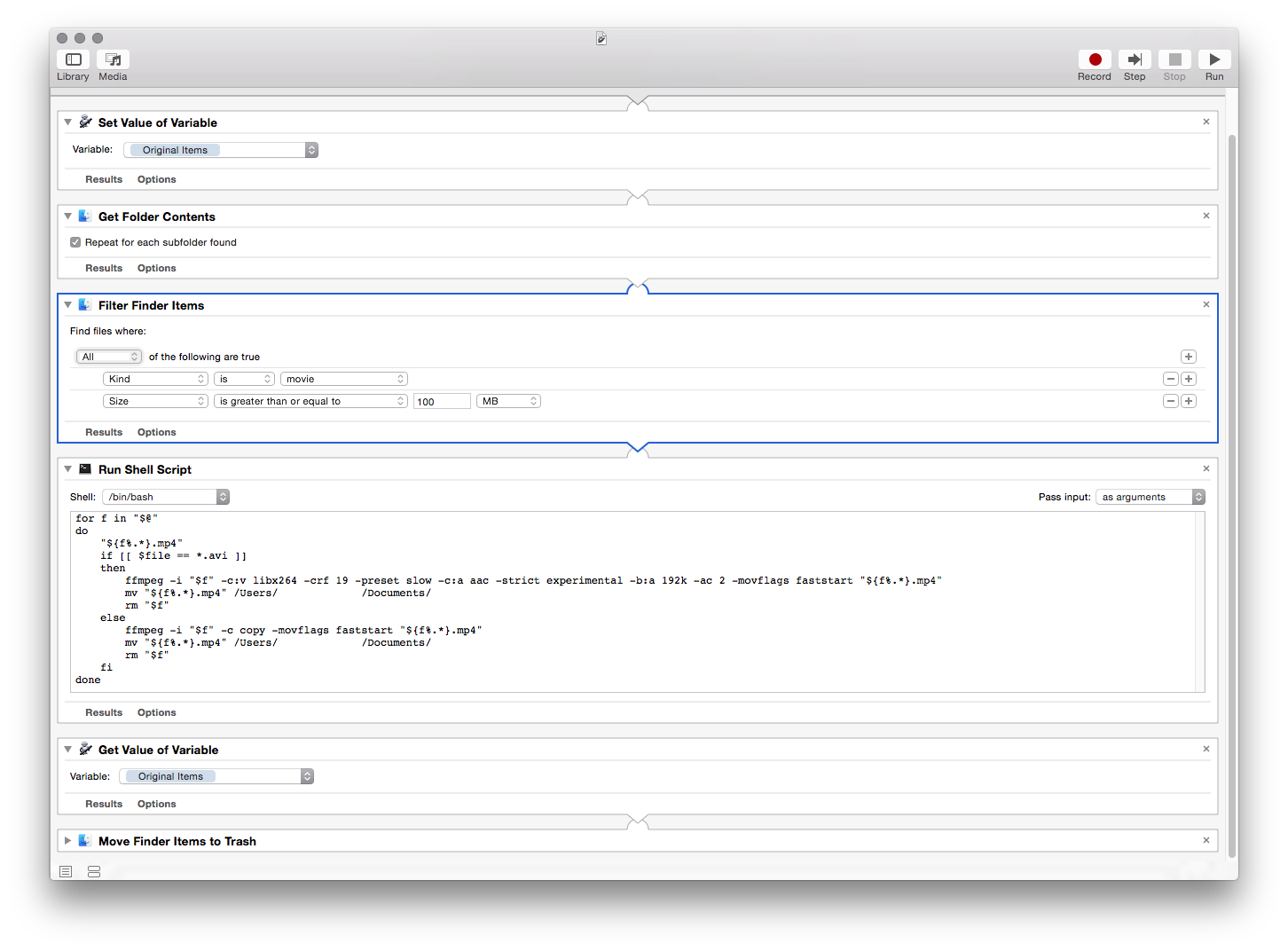Select the Original Items token in Get Value

pos(170,776)
